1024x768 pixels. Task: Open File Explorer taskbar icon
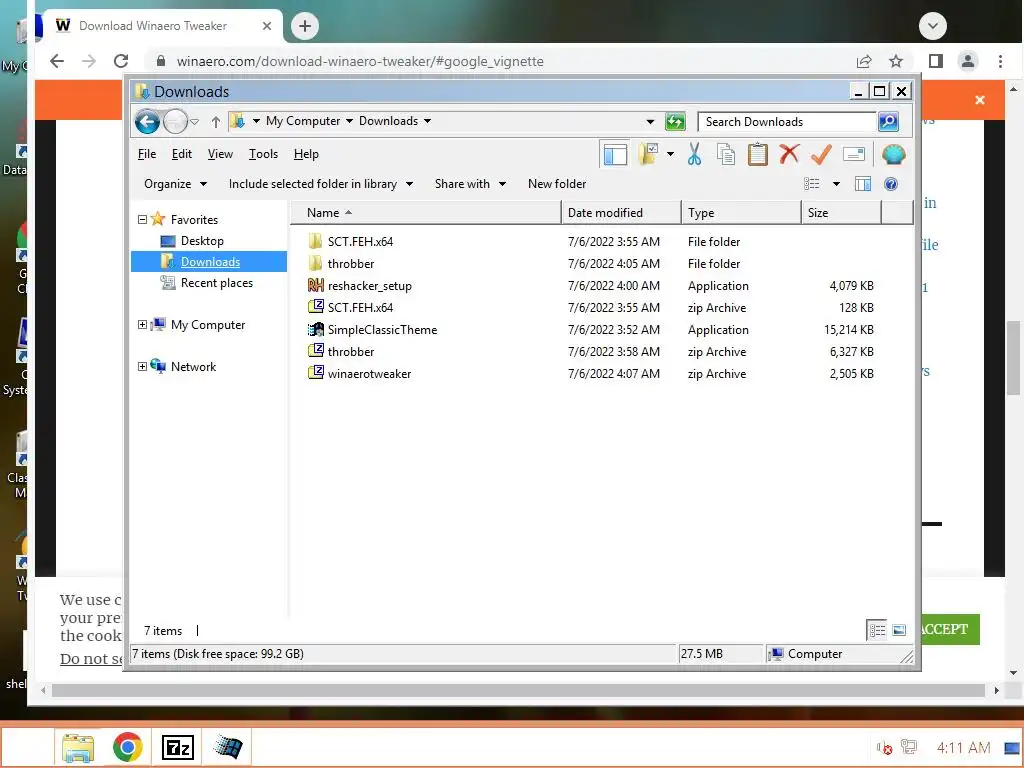[78, 748]
